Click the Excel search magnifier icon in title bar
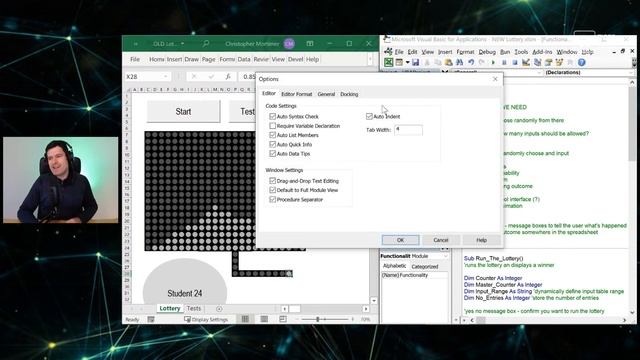 coord(206,44)
